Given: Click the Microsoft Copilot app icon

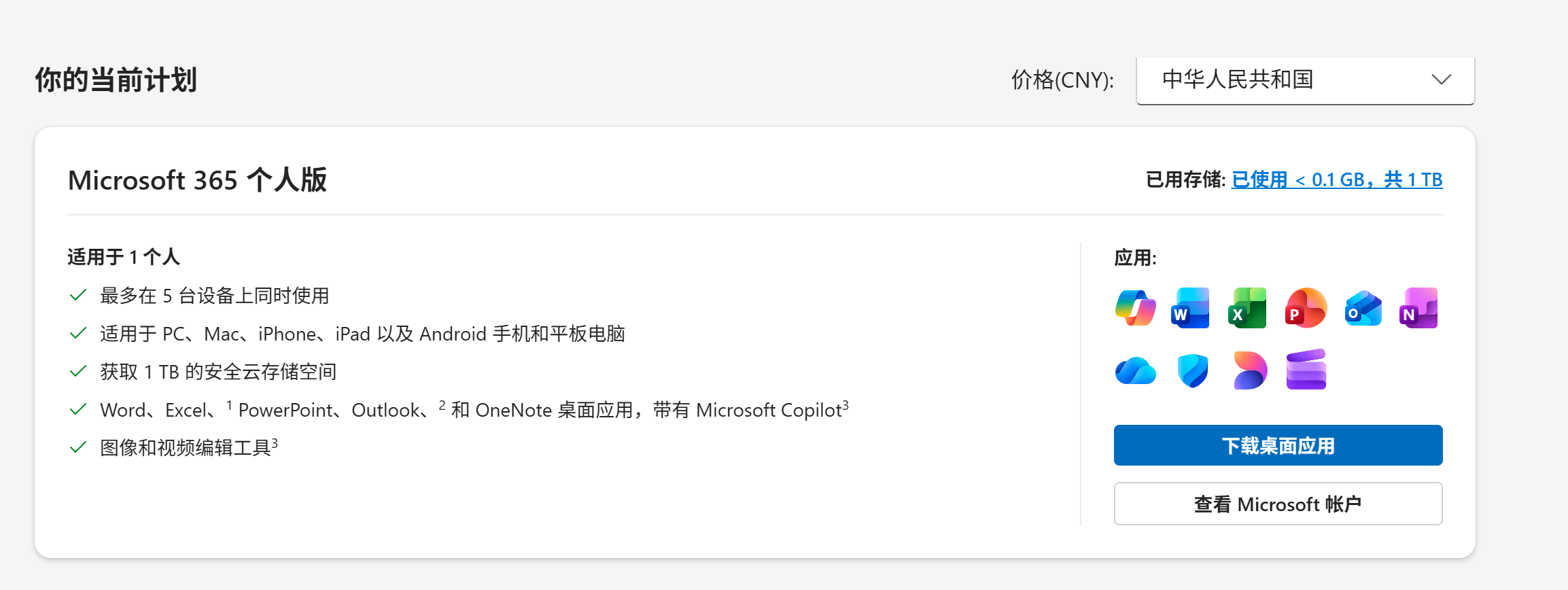Looking at the screenshot, I should [1136, 308].
